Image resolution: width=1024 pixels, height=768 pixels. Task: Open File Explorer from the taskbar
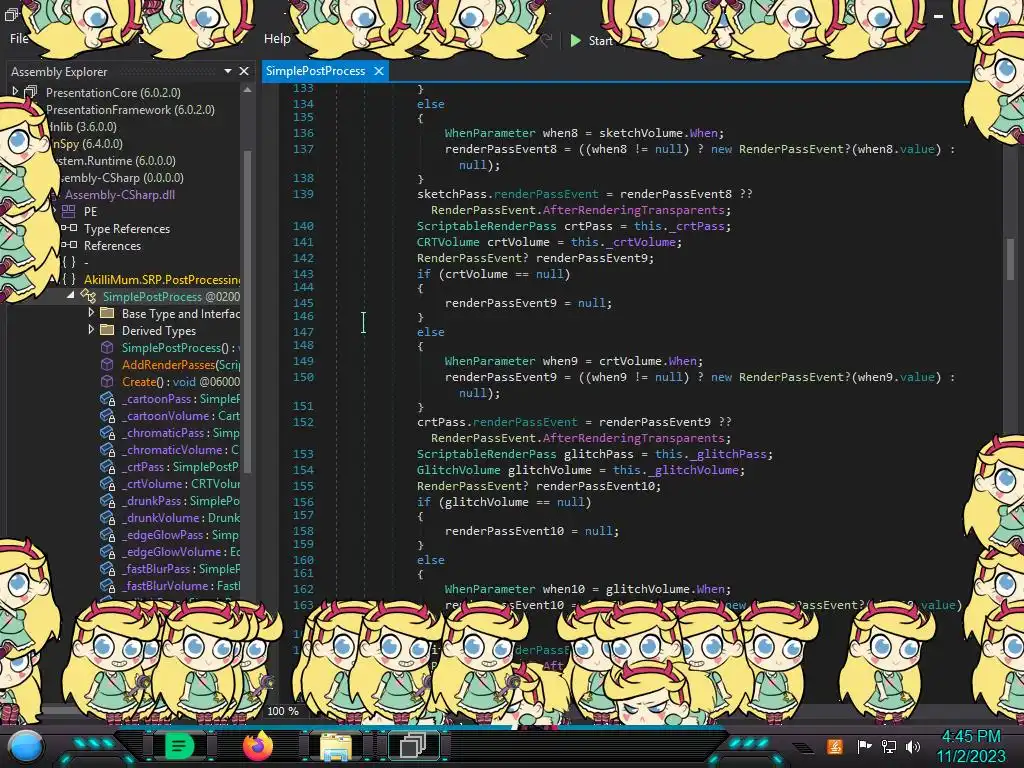(x=336, y=746)
